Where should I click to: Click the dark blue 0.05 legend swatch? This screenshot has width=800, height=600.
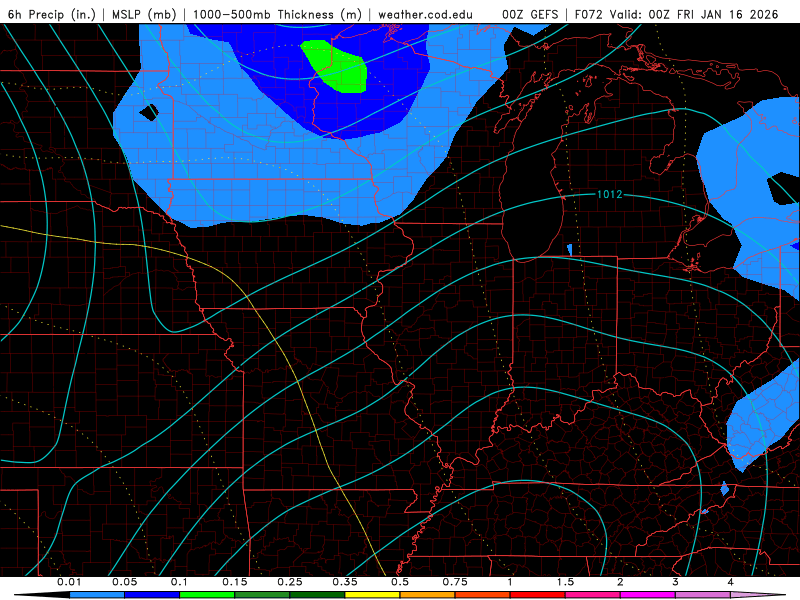(x=152, y=595)
